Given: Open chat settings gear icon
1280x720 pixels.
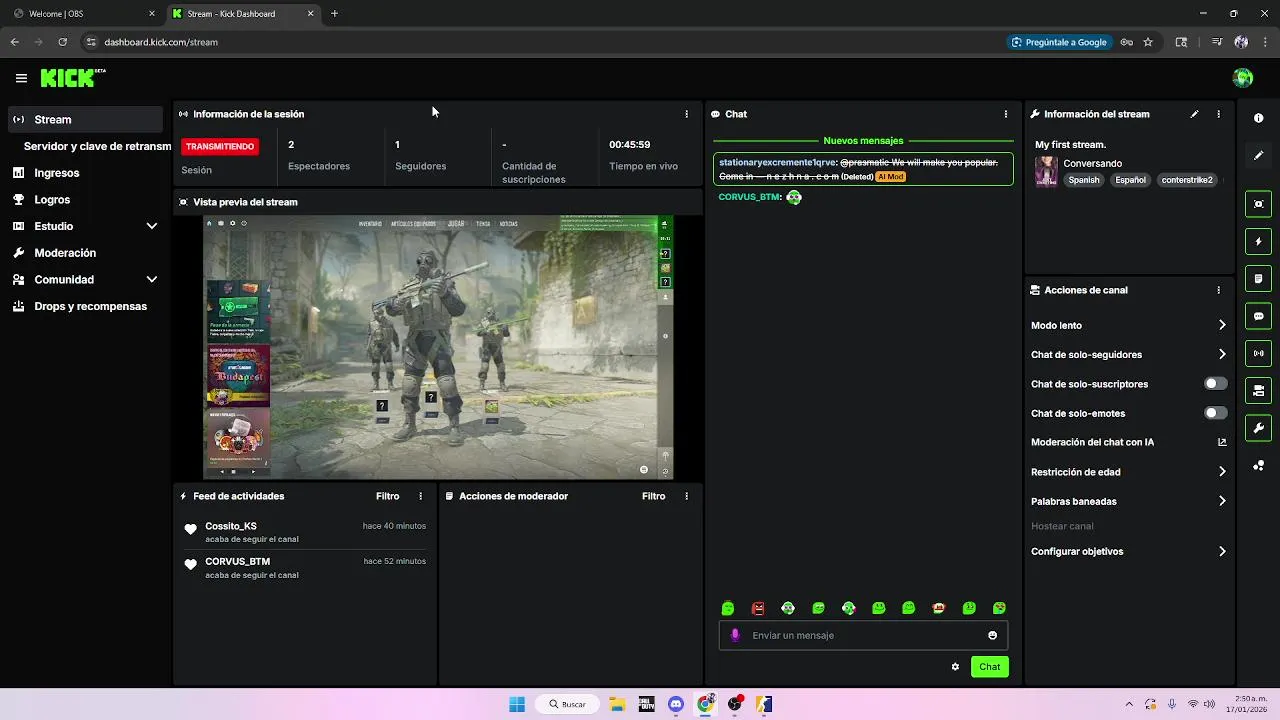Looking at the screenshot, I should point(955,667).
